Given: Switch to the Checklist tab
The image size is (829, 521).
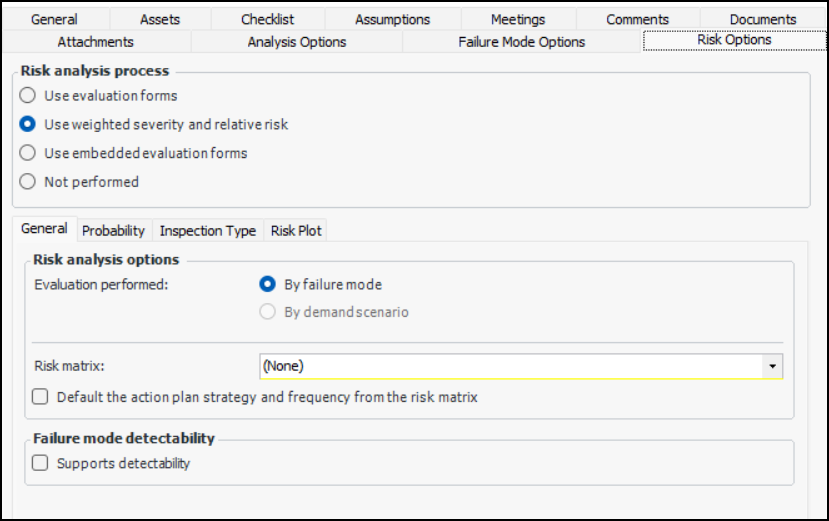Looking at the screenshot, I should tap(267, 19).
